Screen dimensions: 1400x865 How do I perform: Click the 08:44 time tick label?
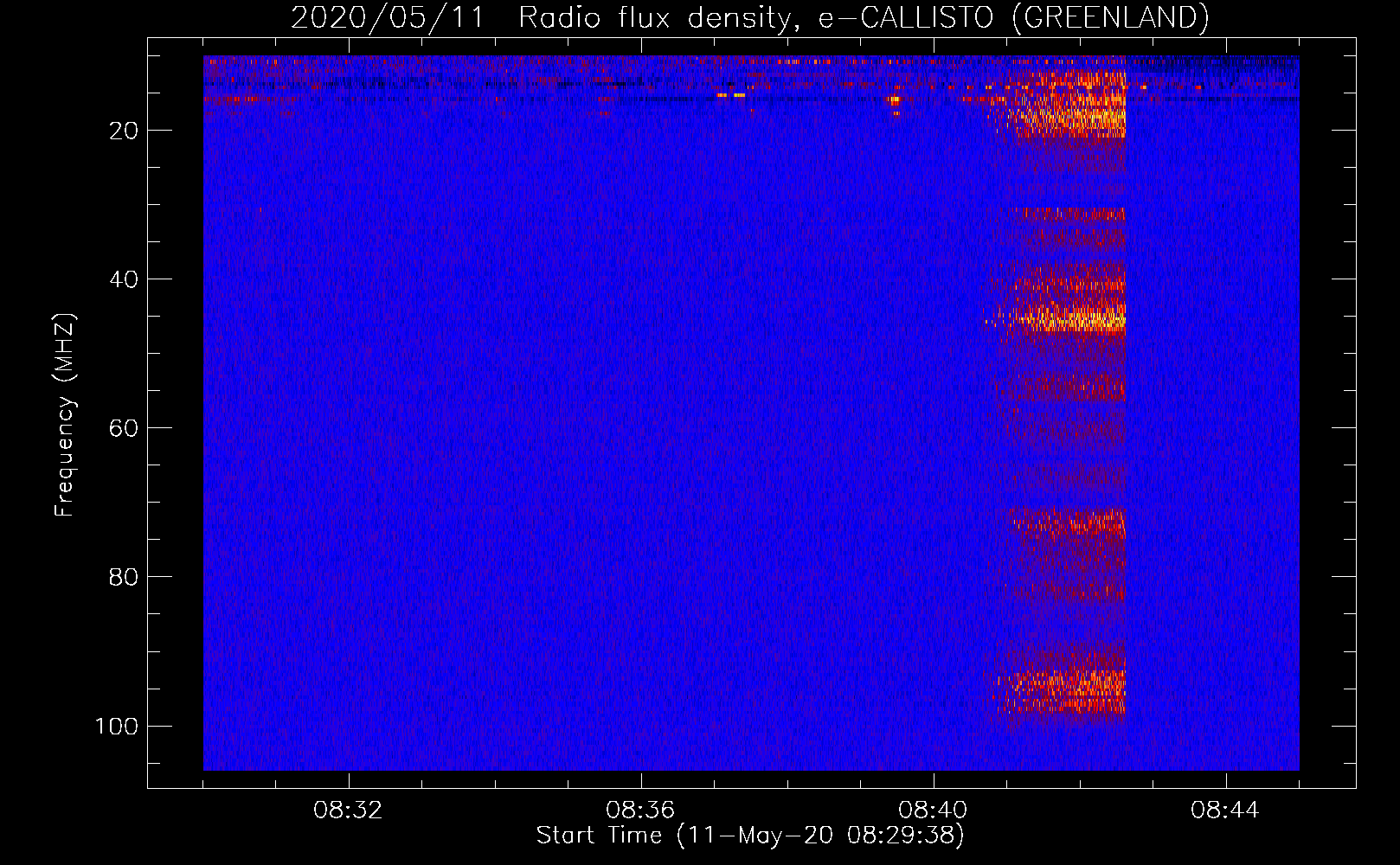pos(1226,811)
